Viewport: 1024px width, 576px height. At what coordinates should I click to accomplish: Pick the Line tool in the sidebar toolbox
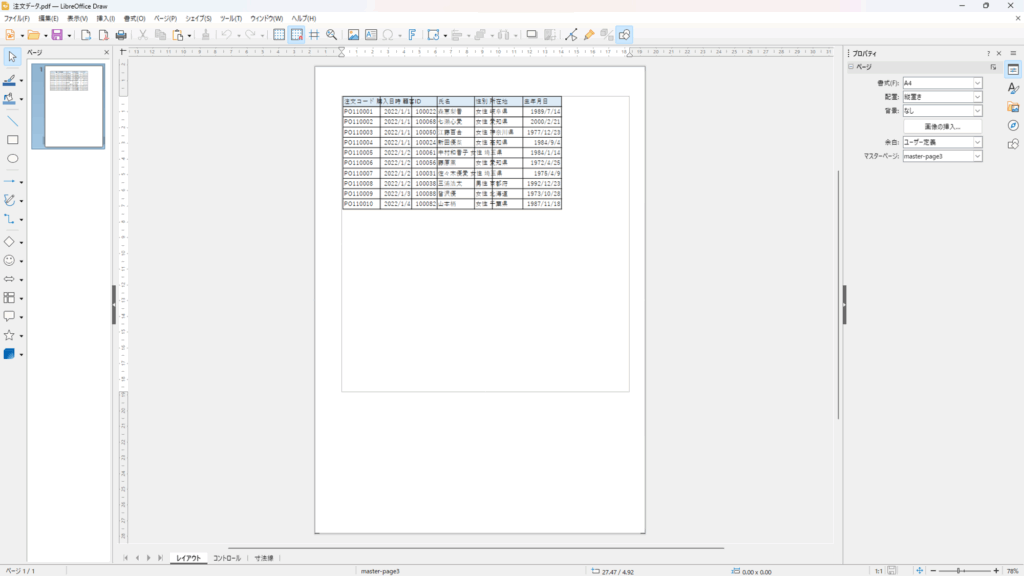[13, 120]
